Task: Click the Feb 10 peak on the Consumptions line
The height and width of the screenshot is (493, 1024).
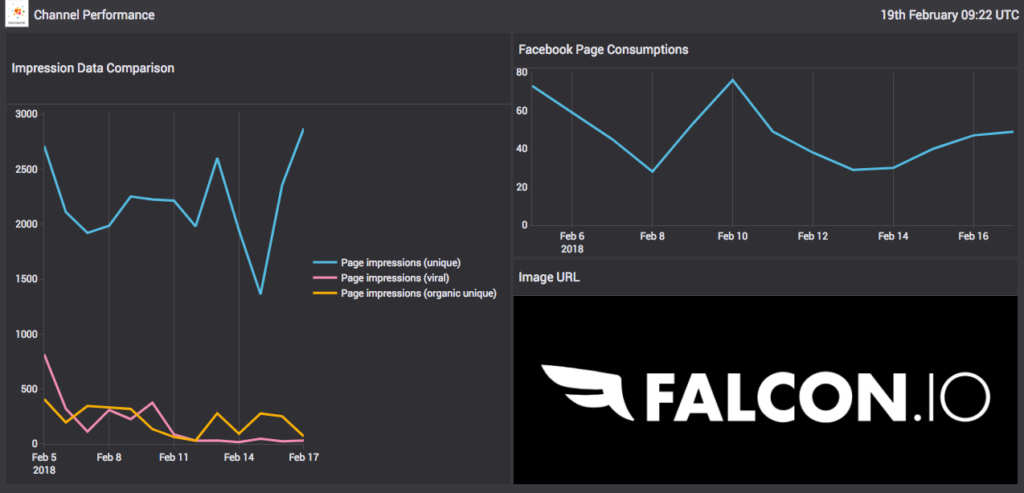Action: (x=732, y=80)
